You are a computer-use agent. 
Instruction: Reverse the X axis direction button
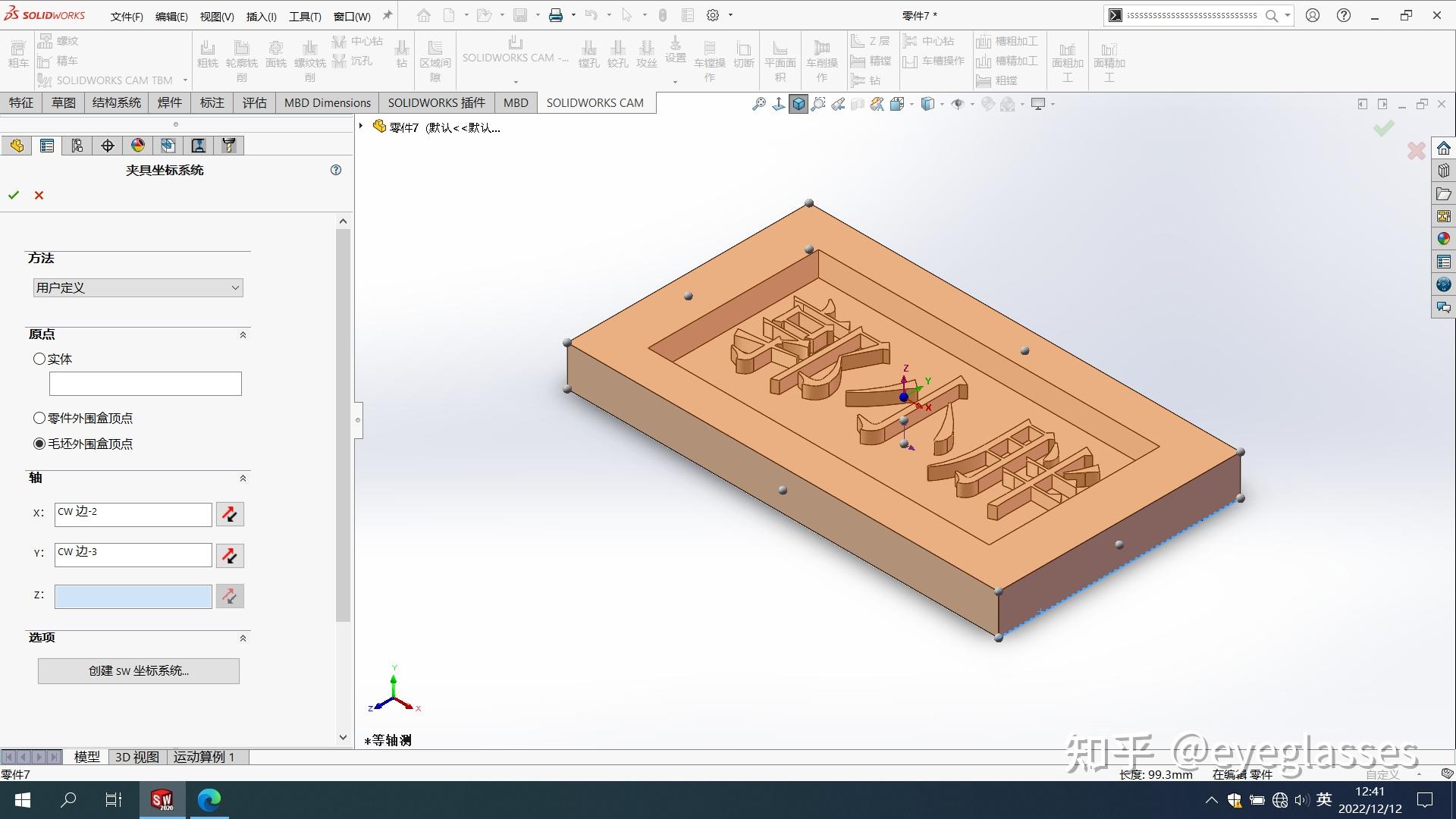229,514
